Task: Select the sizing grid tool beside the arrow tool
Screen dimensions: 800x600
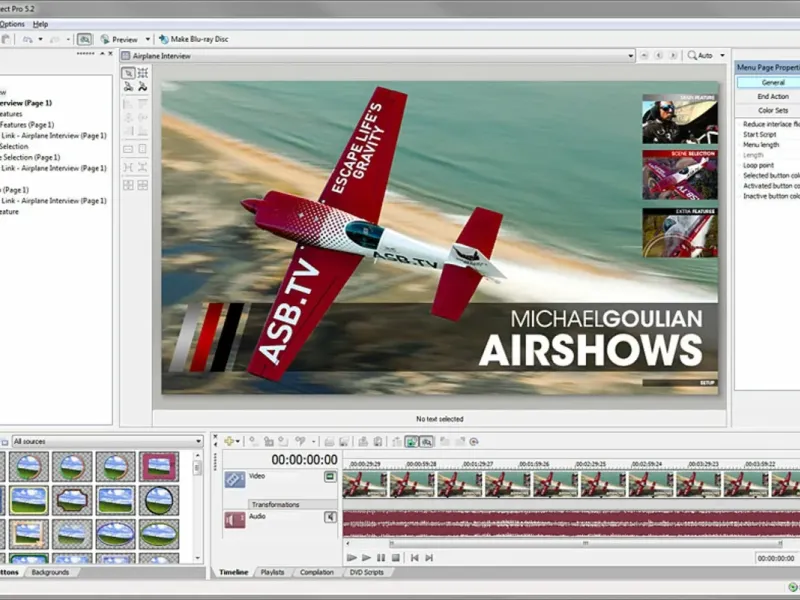Action: point(143,73)
